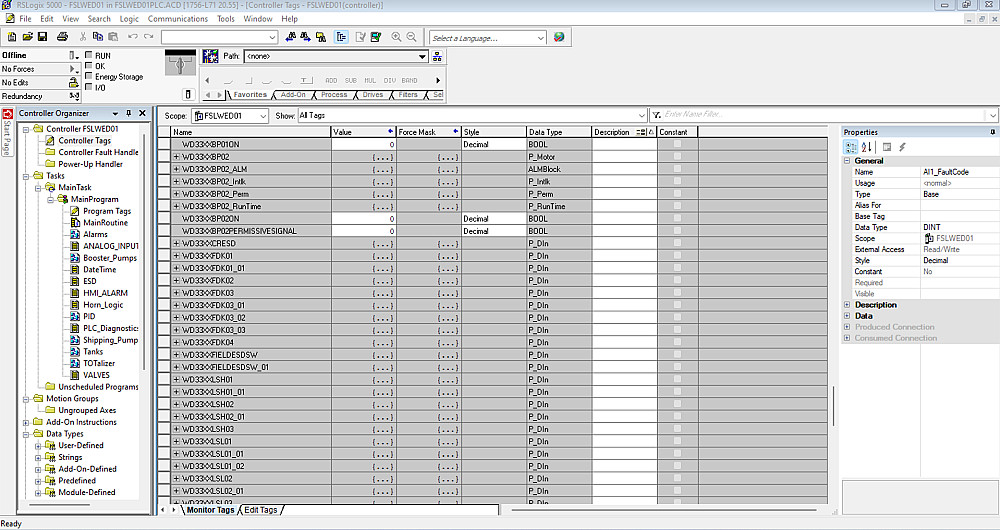Toggle Constant checkbox for WD33XBP02PERMISSIVESIGNAL
Screen dimensions: 1000x530
tap(677, 231)
